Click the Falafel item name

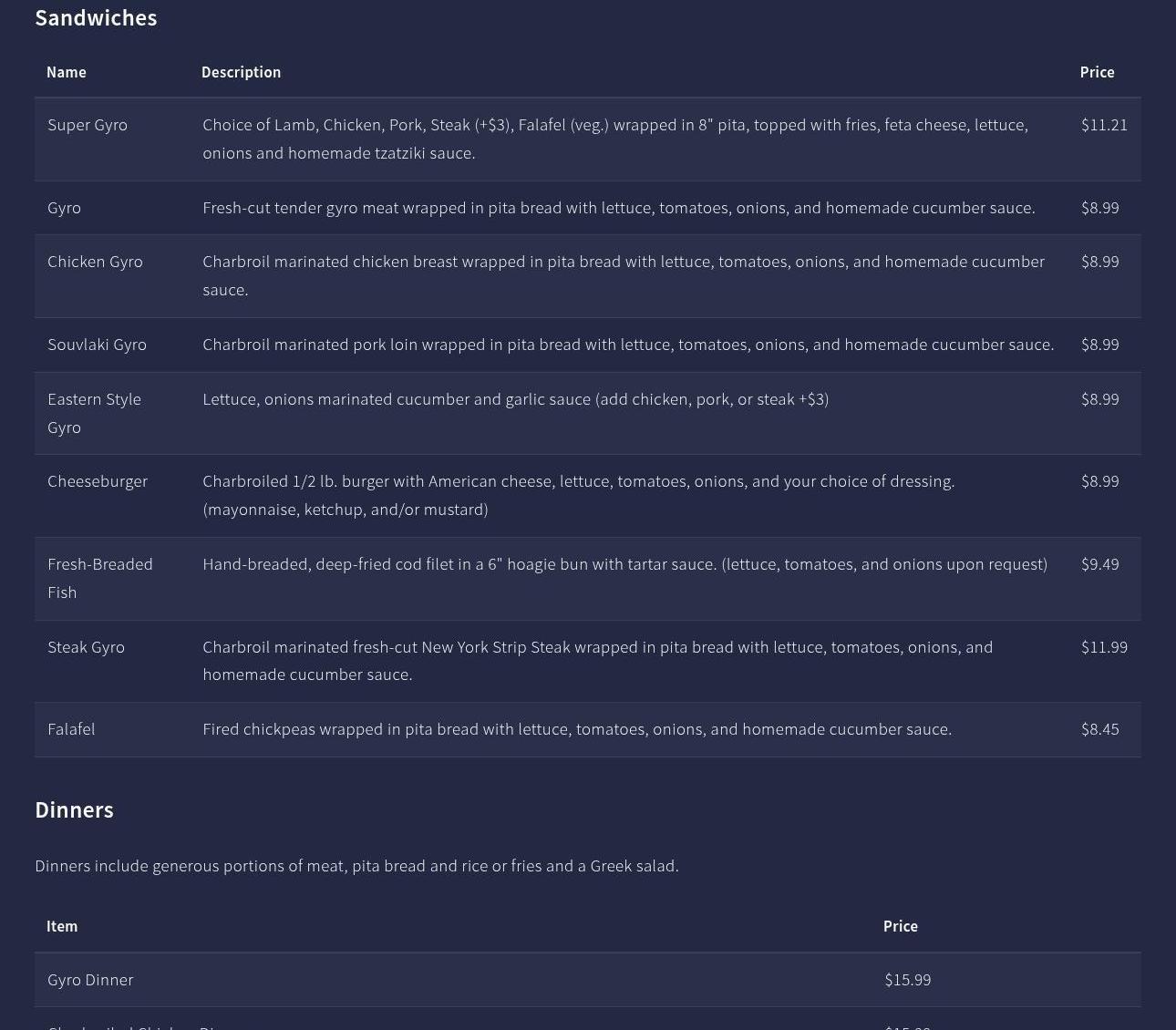[71, 729]
